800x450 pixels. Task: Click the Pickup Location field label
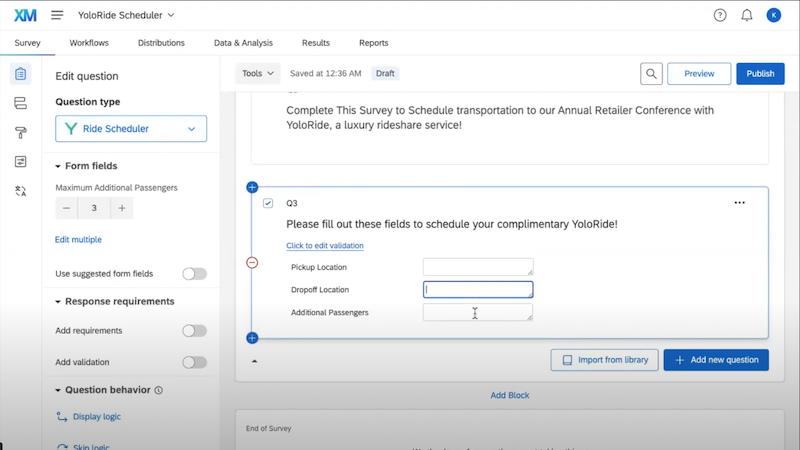coord(319,267)
